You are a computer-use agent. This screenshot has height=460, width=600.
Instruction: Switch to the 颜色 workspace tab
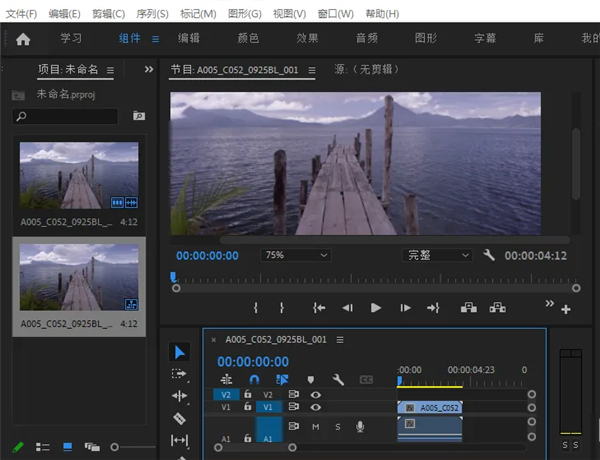(x=247, y=39)
